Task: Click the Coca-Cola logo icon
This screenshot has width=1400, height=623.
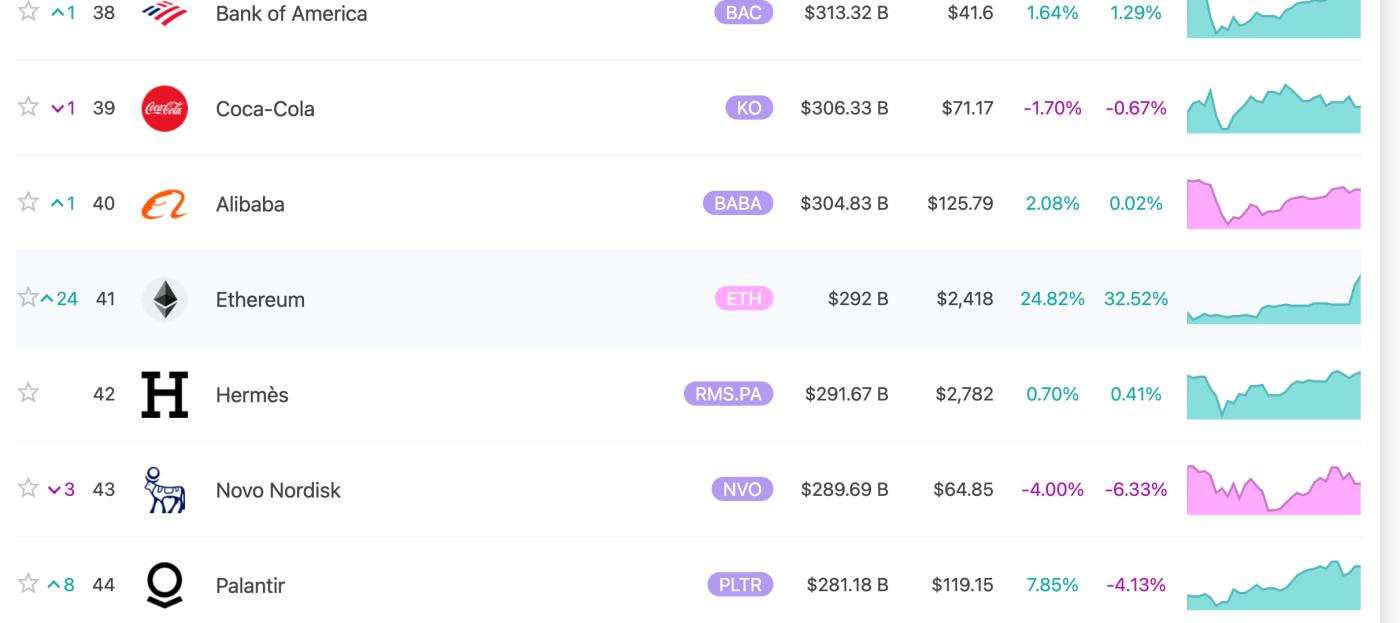Action: click(165, 108)
